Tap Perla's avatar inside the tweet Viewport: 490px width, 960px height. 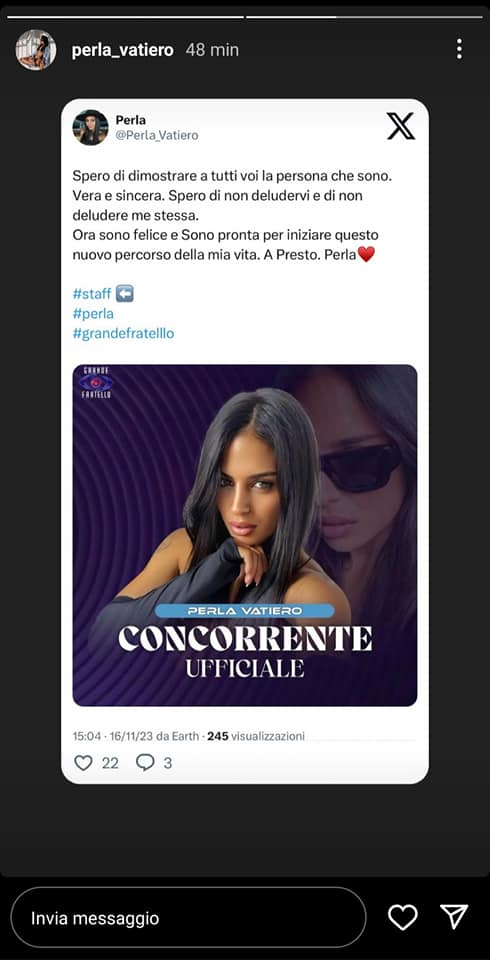[90, 127]
